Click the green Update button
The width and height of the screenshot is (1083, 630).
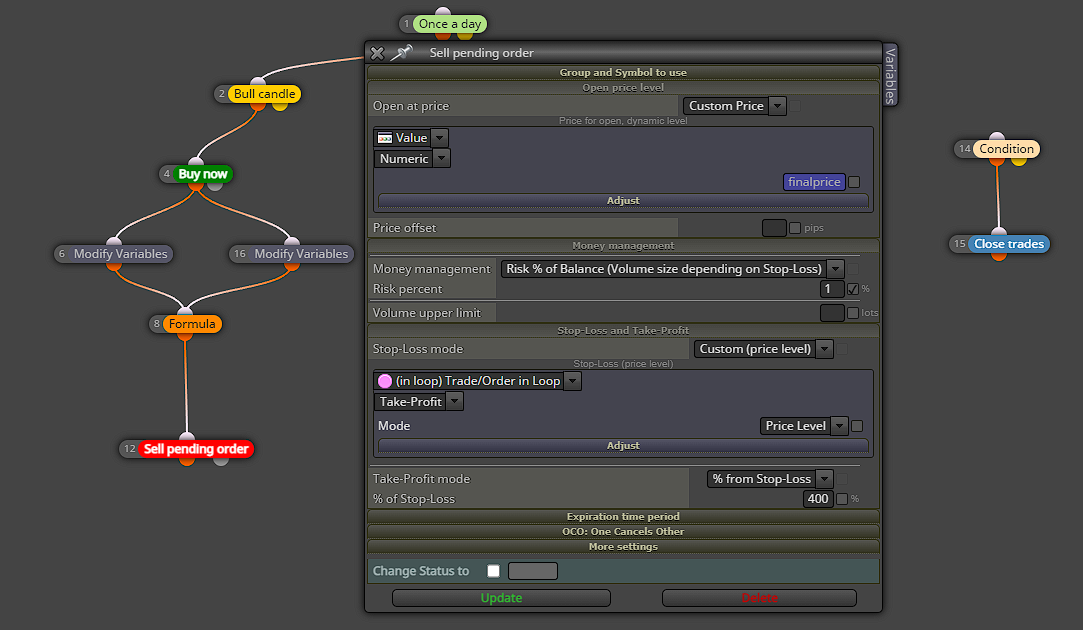501,598
